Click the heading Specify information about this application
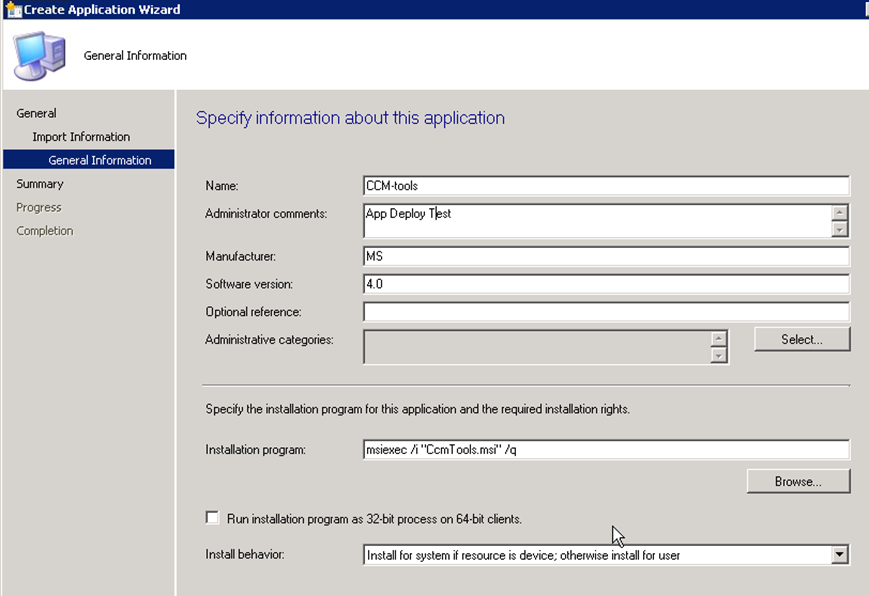Viewport: 869px width, 596px height. [350, 118]
